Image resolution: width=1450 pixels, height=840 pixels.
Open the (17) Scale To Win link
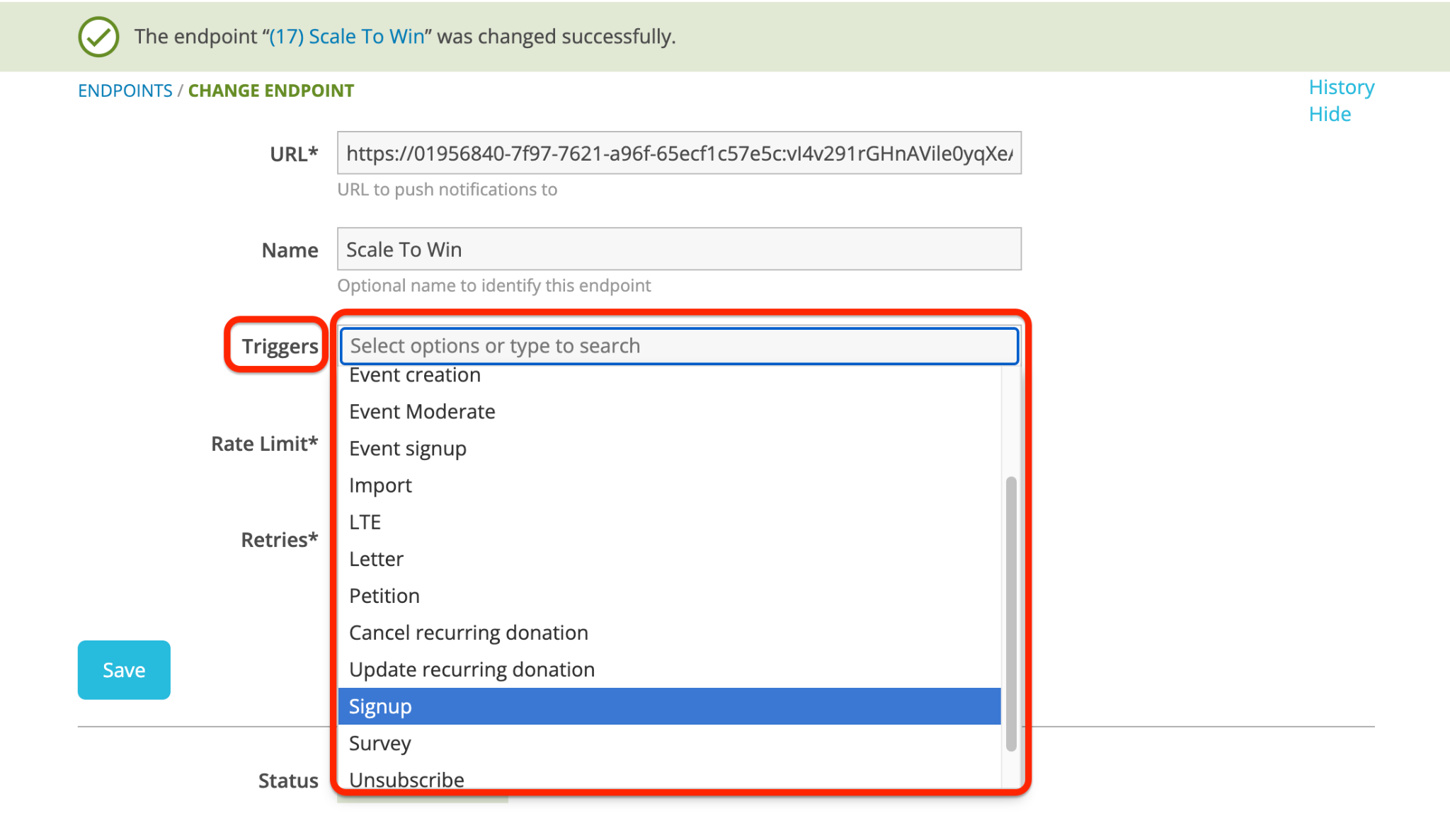[346, 36]
